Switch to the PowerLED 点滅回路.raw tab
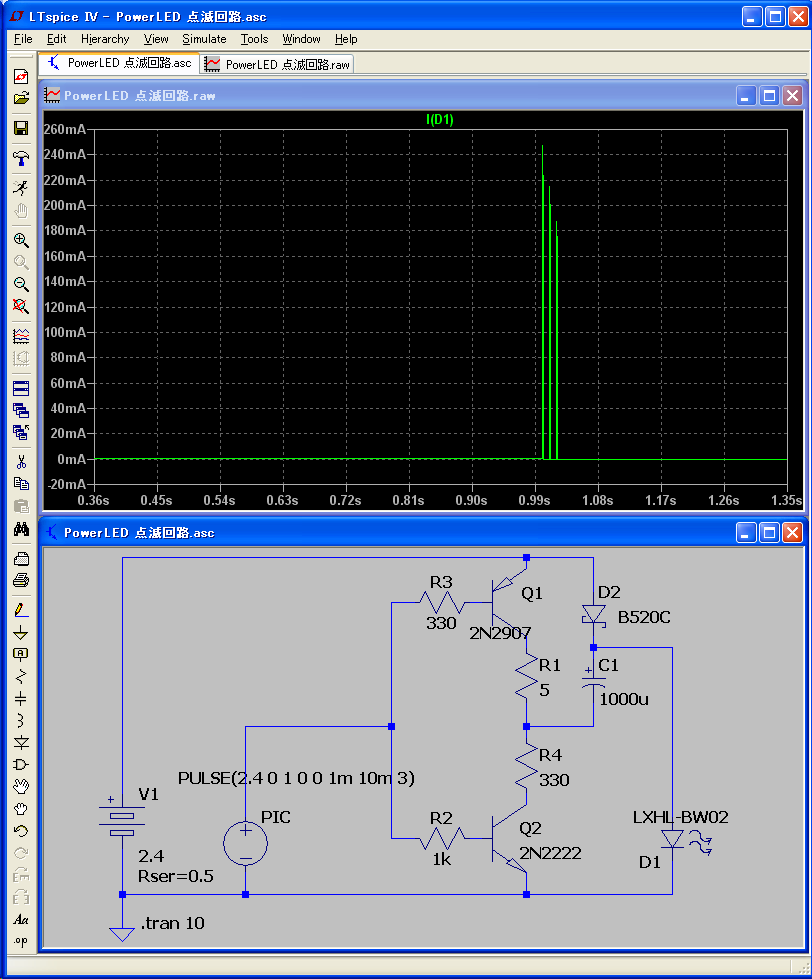Screen dimensions: 812x979 [x=277, y=64]
